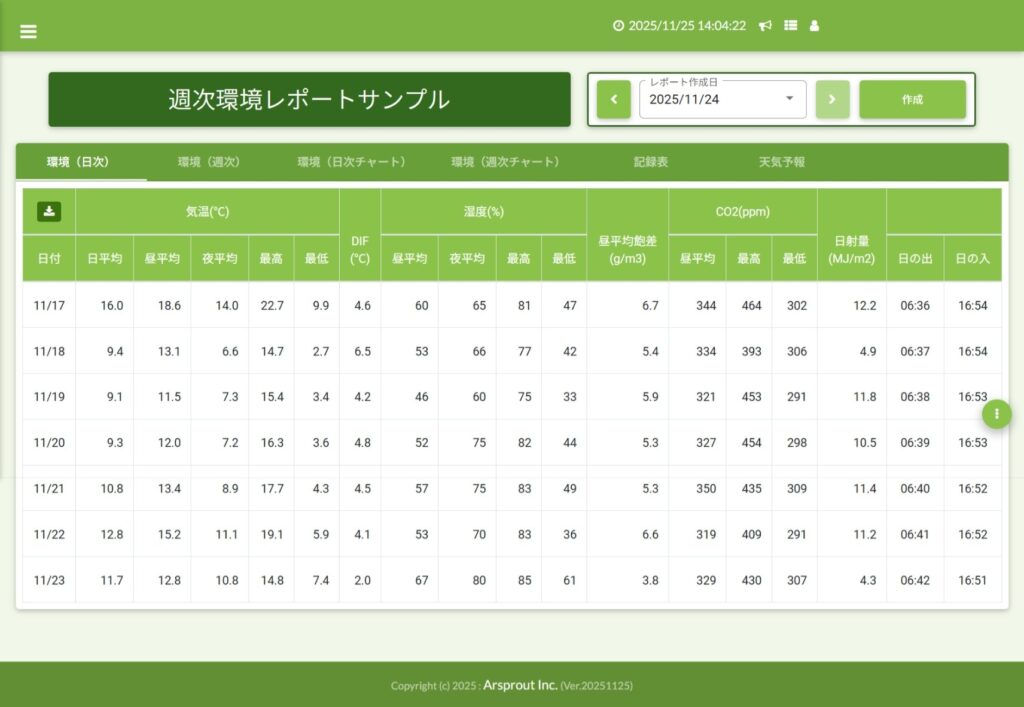Open the 環境（日次チャート） tab
This screenshot has height=707, width=1024.
pos(351,162)
